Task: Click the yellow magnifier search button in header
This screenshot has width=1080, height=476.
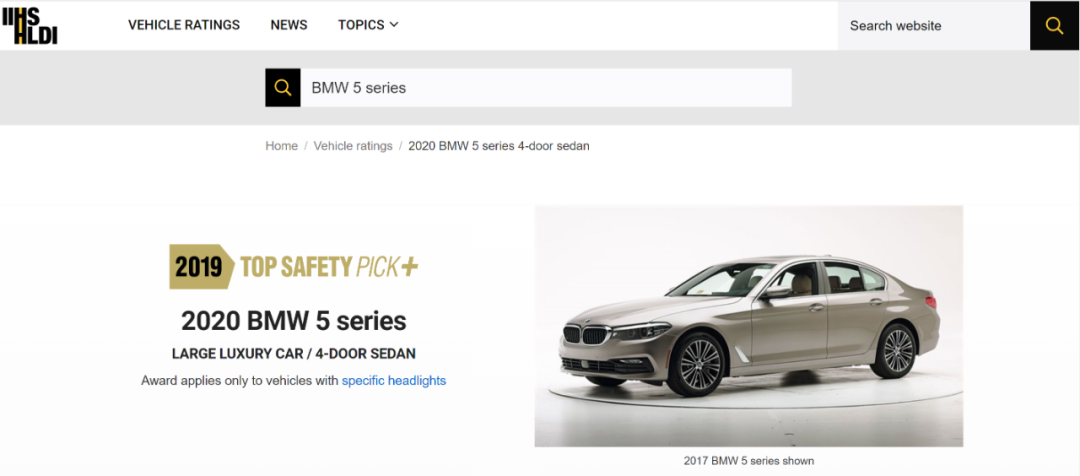Action: click(1055, 25)
